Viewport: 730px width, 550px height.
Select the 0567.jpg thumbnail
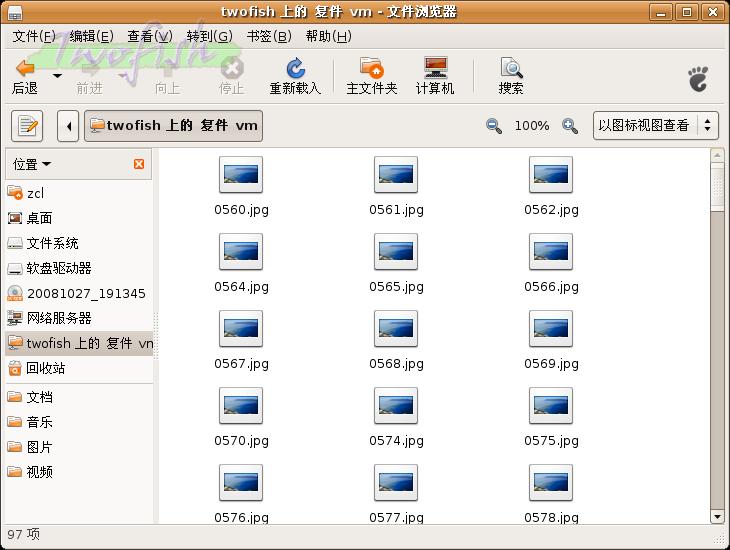(241, 329)
